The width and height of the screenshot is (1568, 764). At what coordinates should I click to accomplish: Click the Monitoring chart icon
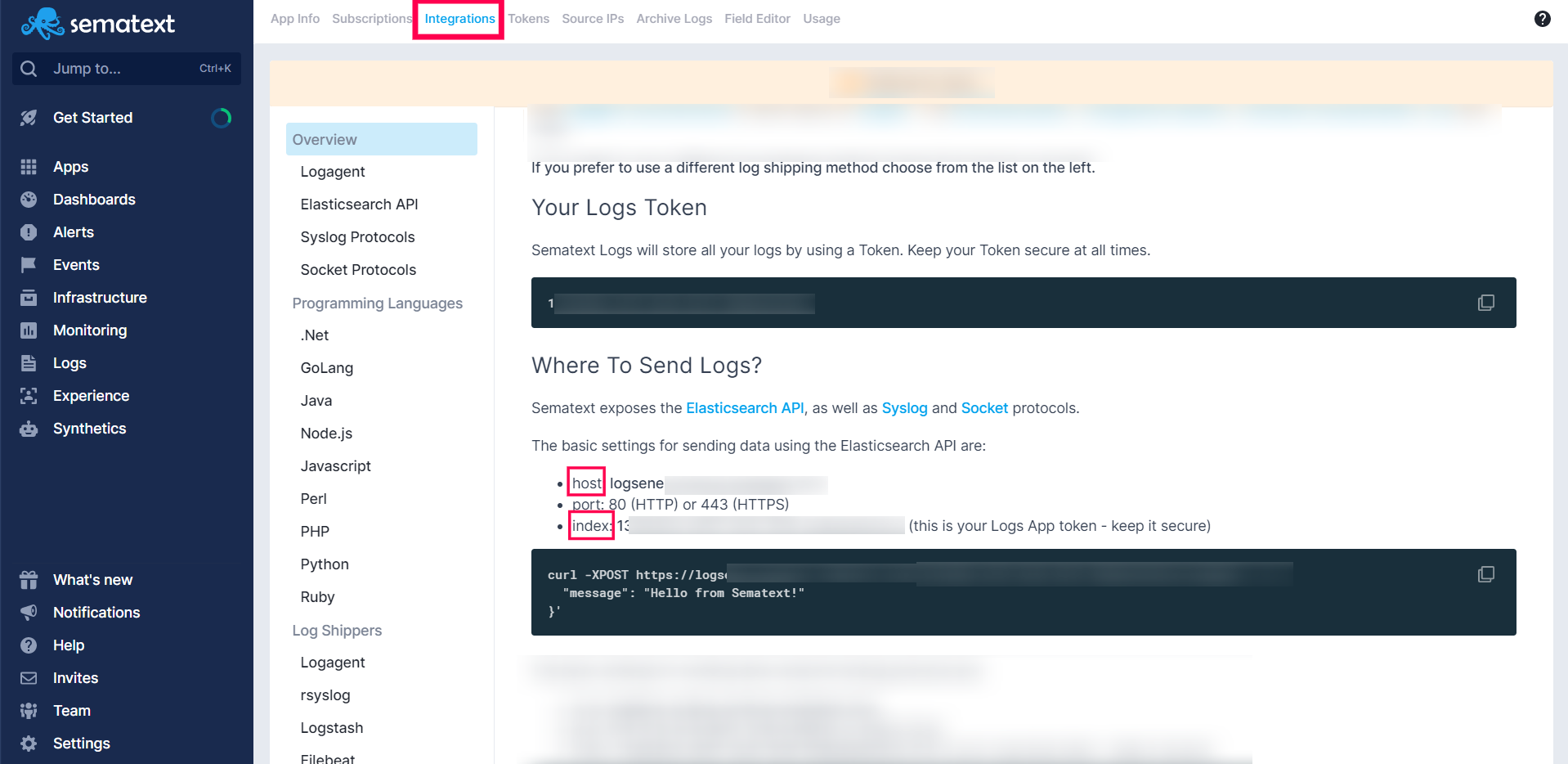click(x=29, y=330)
